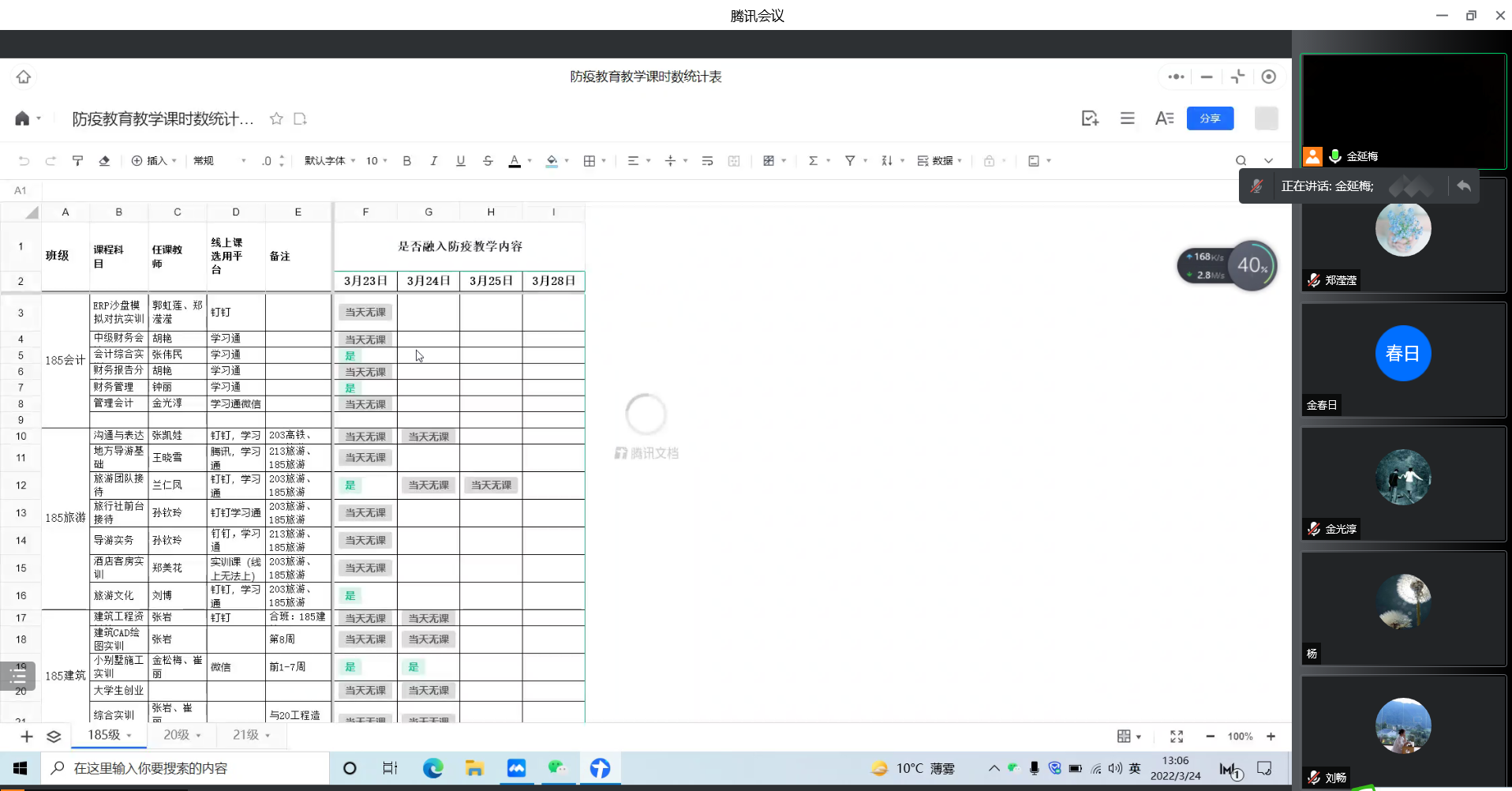This screenshot has width=1512, height=791.
Task: Toggle italic text formatting
Action: (x=433, y=161)
